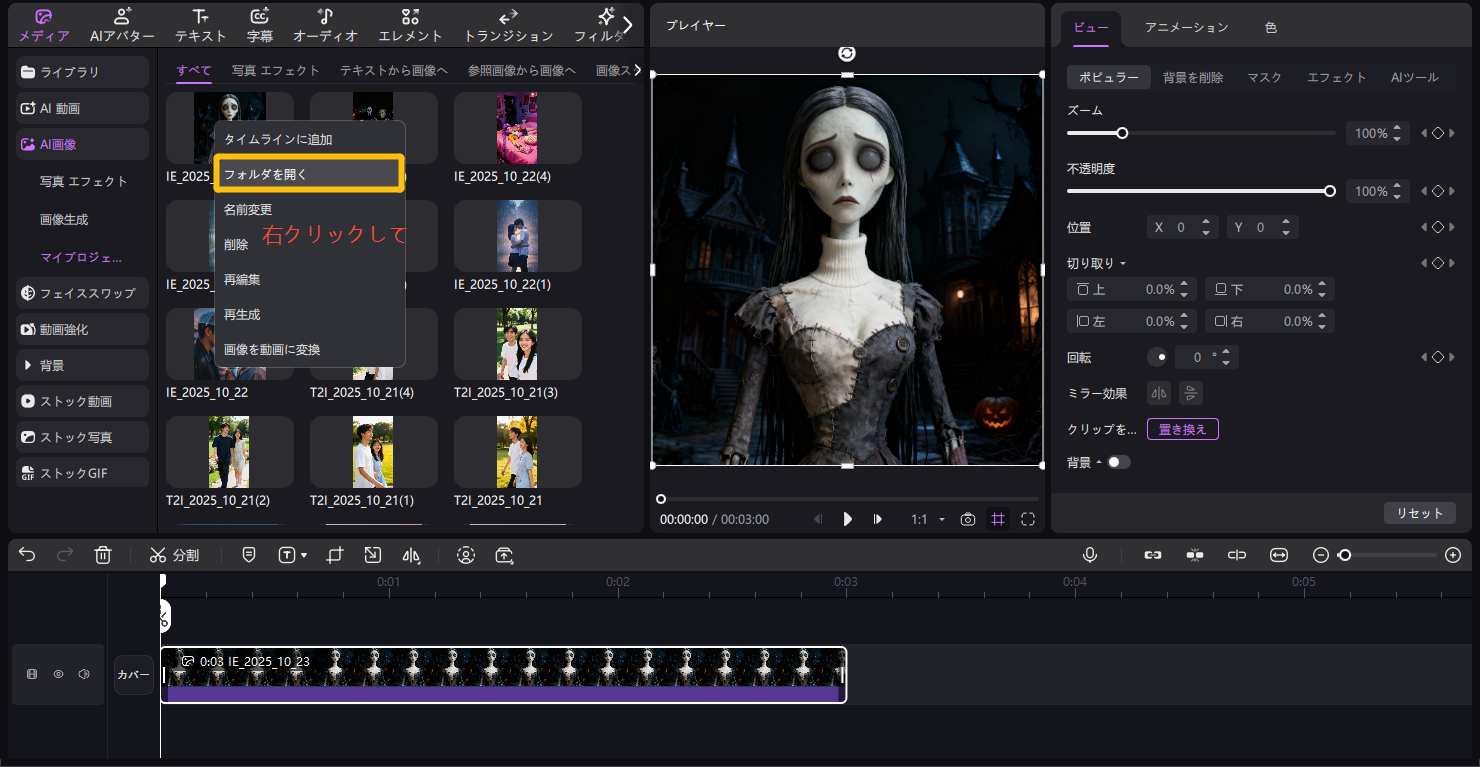Enter fullscreen preview in player

(1027, 519)
